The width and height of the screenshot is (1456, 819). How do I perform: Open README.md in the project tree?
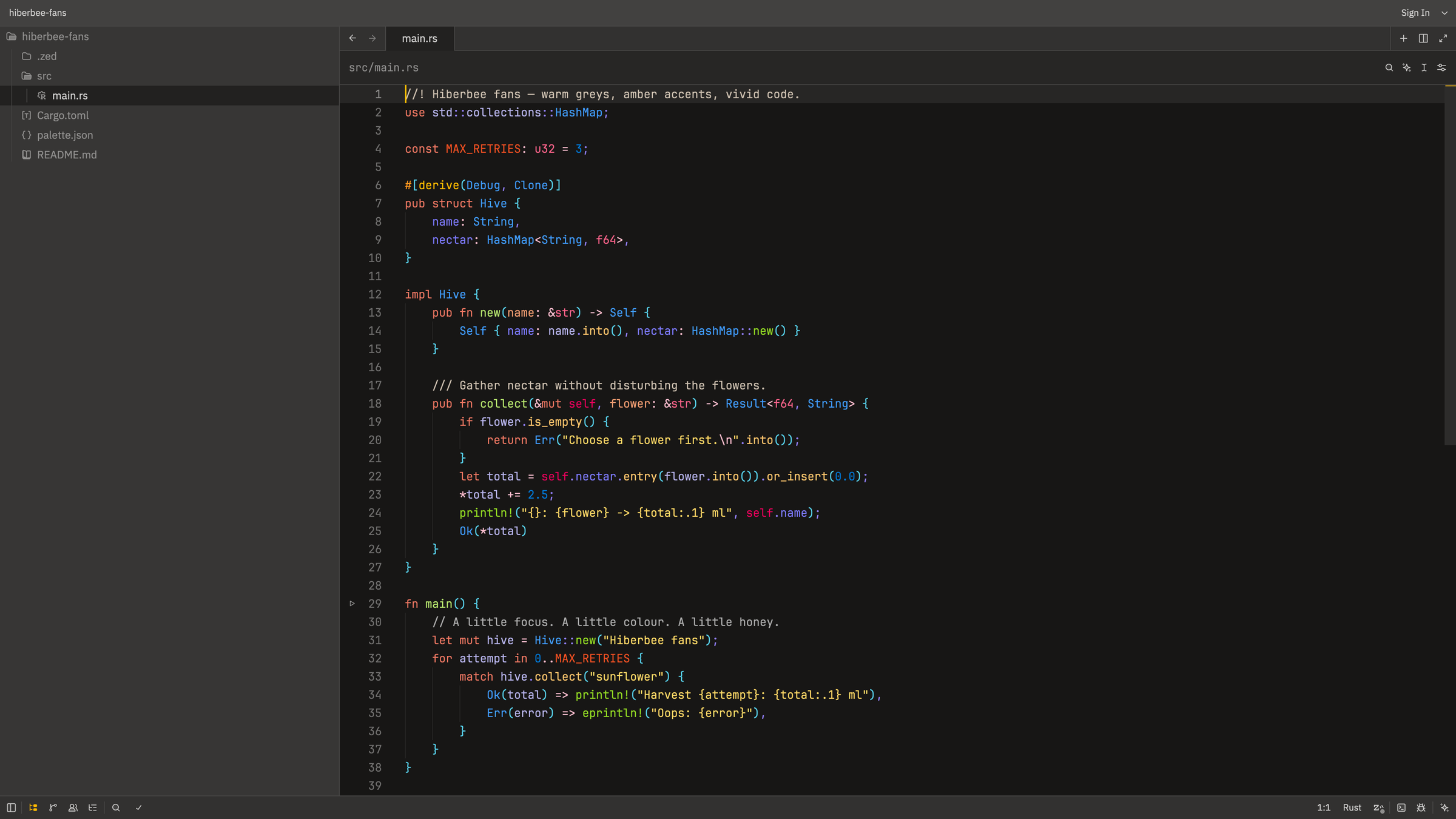click(170, 155)
